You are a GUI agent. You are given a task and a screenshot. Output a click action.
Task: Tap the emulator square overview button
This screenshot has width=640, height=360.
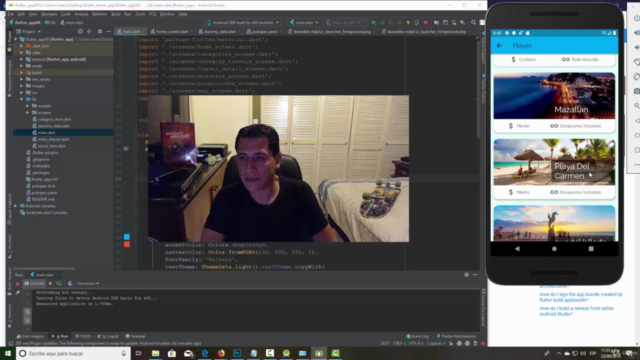click(591, 249)
